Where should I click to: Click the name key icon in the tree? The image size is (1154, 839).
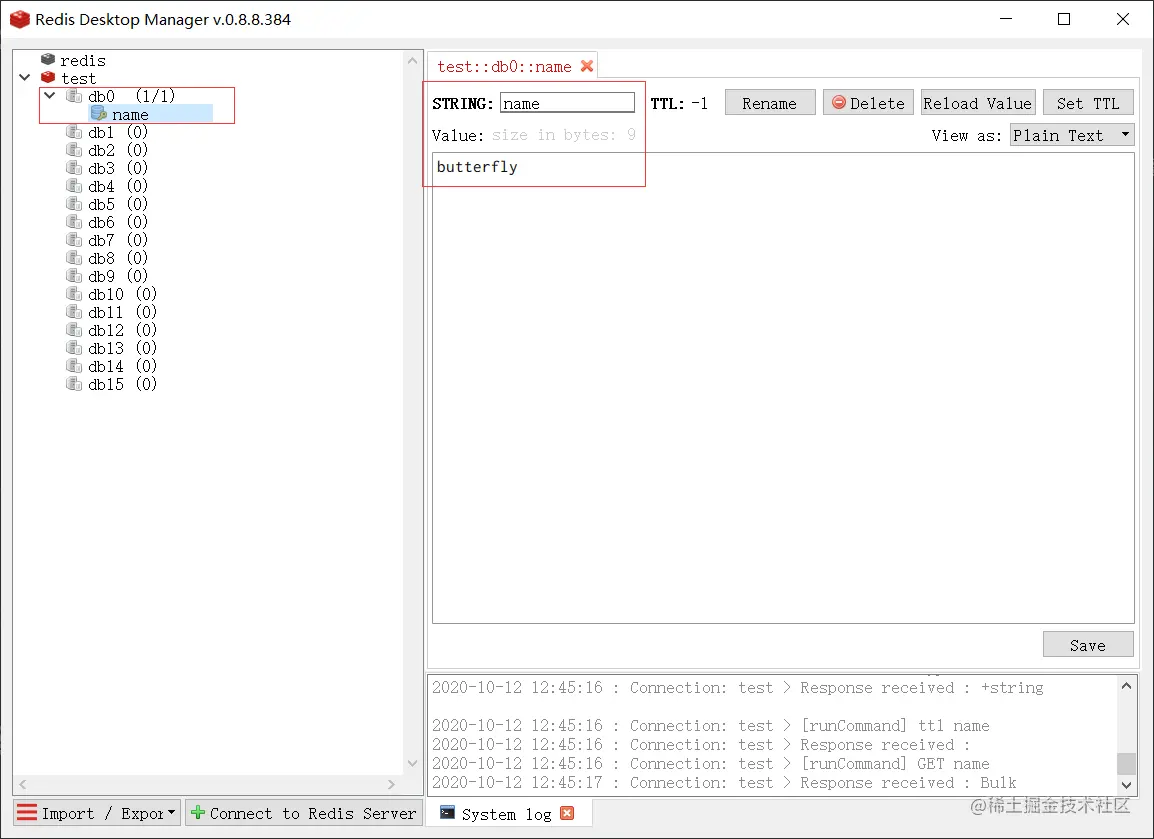point(99,113)
